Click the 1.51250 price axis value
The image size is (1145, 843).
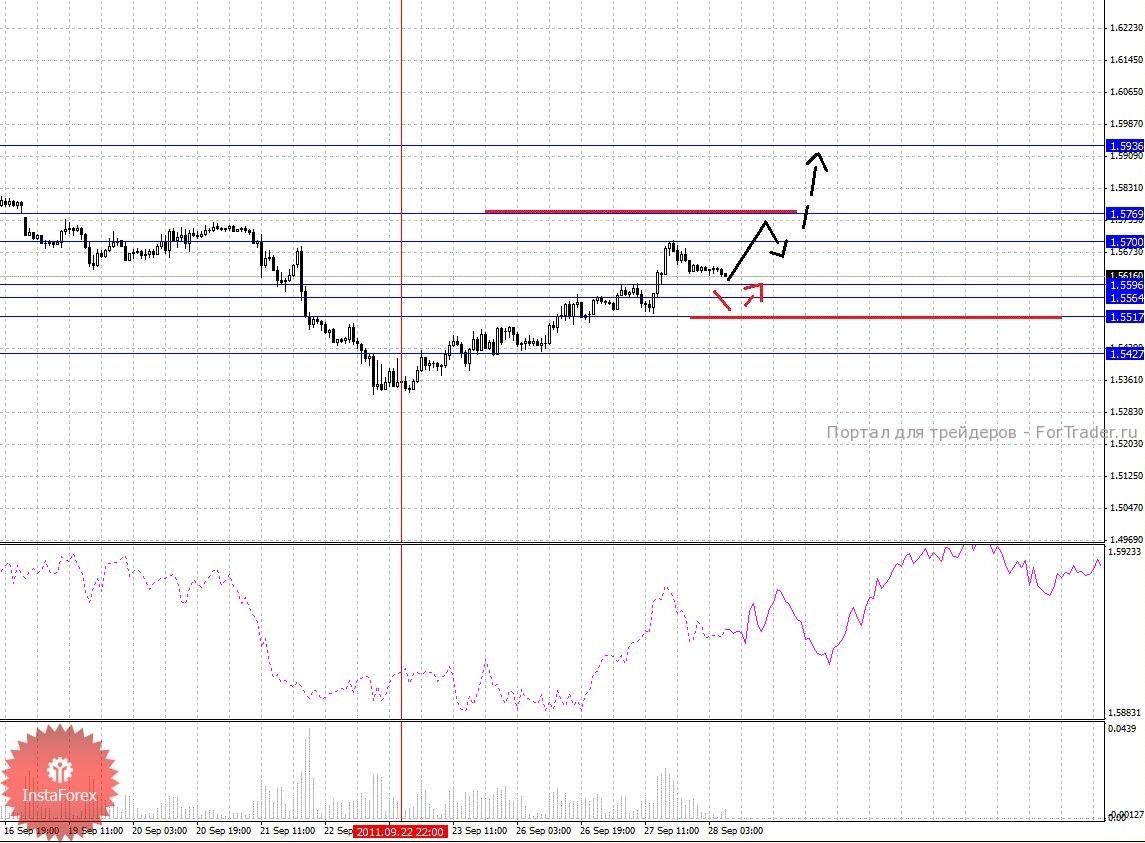pyautogui.click(x=1126, y=476)
